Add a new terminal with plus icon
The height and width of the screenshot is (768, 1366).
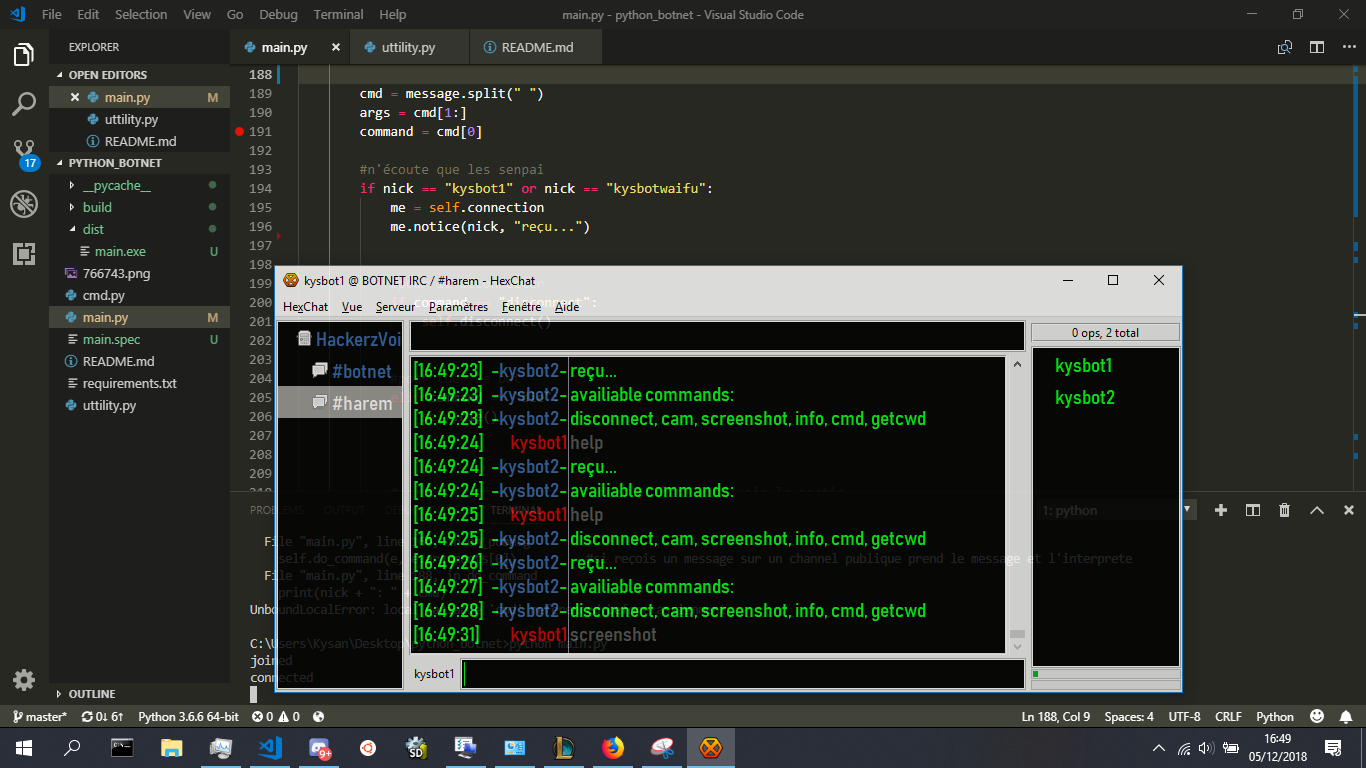tap(1220, 510)
